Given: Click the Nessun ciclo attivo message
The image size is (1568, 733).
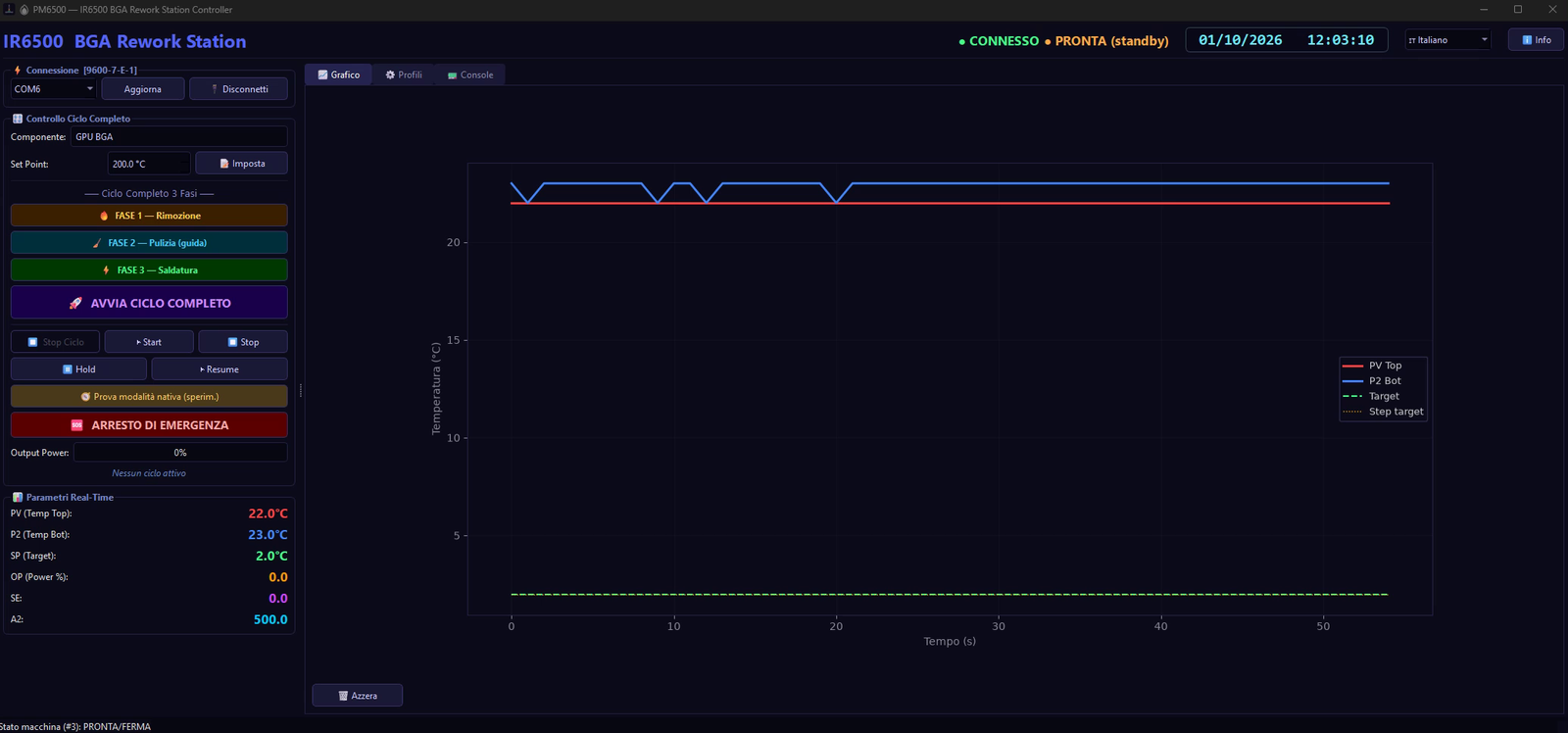Looking at the screenshot, I should (149, 473).
